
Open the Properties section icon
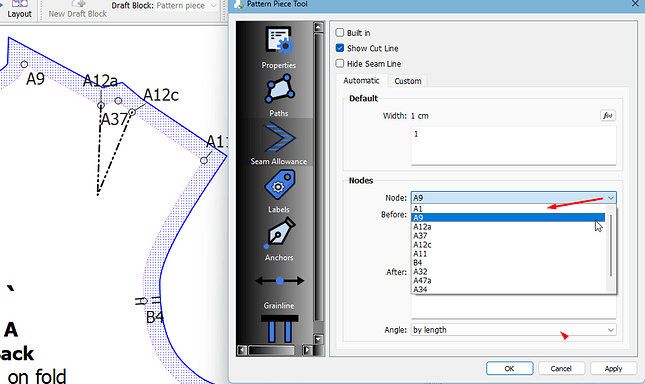pos(279,40)
